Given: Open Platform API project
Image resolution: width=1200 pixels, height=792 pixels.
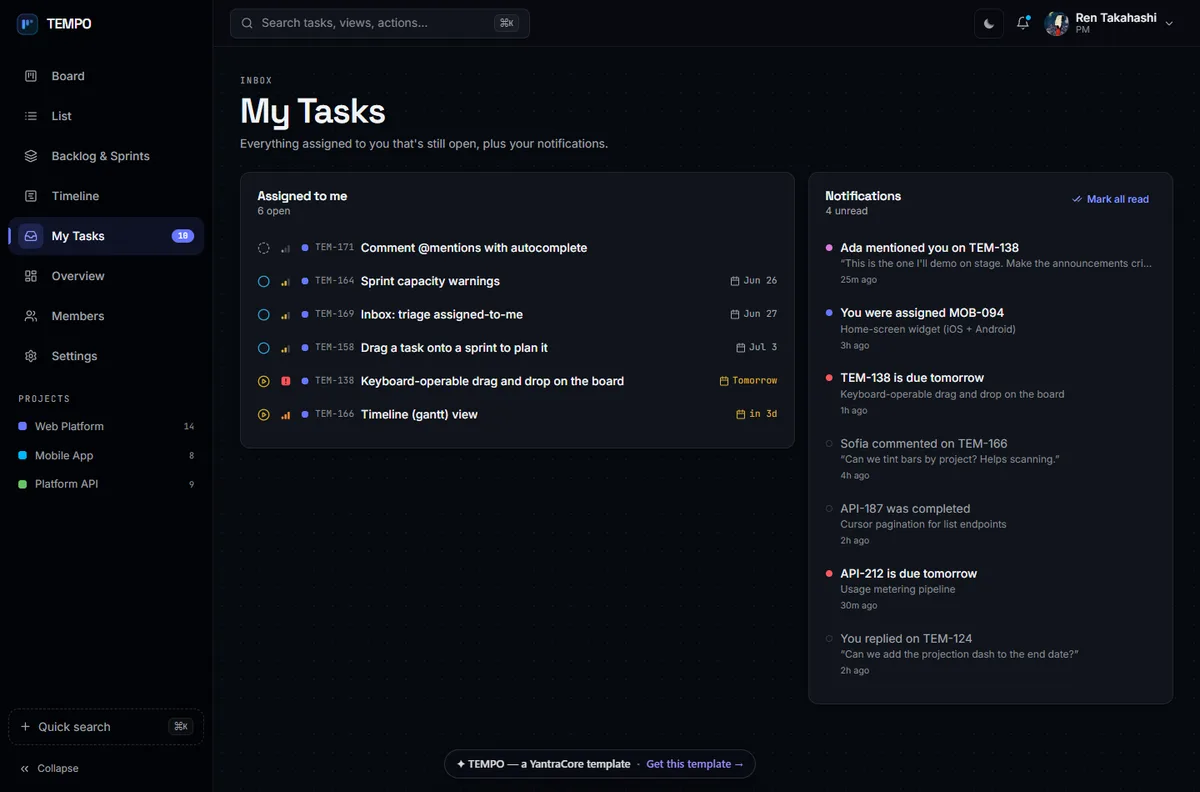Looking at the screenshot, I should tap(106, 484).
